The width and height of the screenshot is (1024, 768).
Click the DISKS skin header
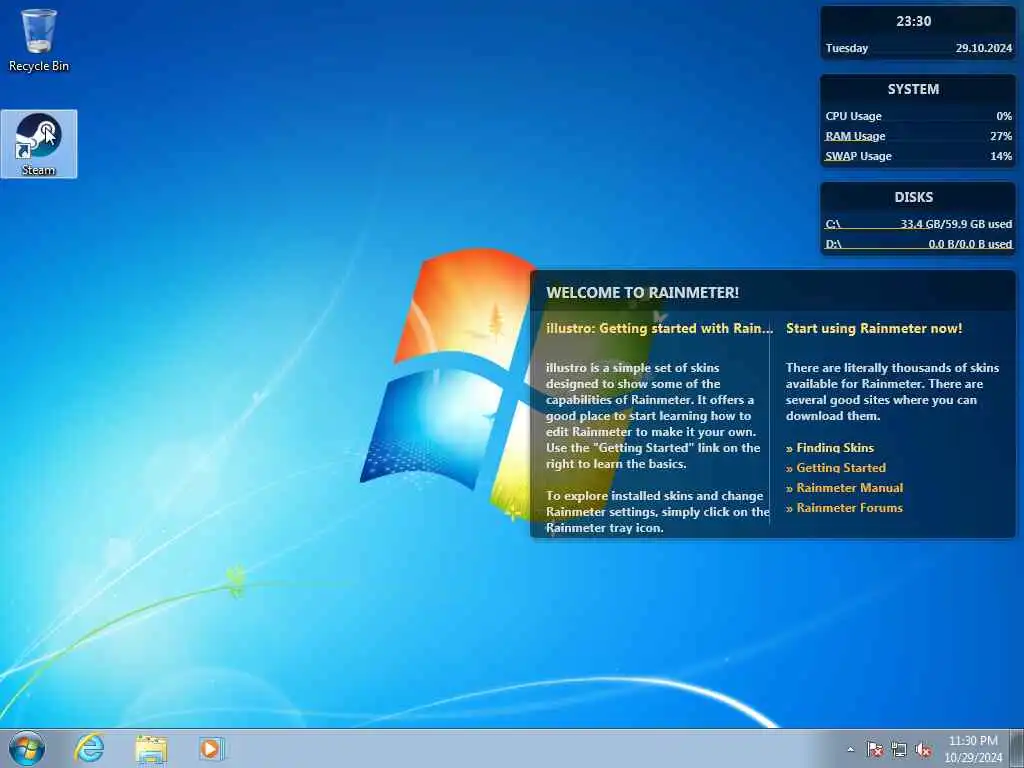point(914,197)
